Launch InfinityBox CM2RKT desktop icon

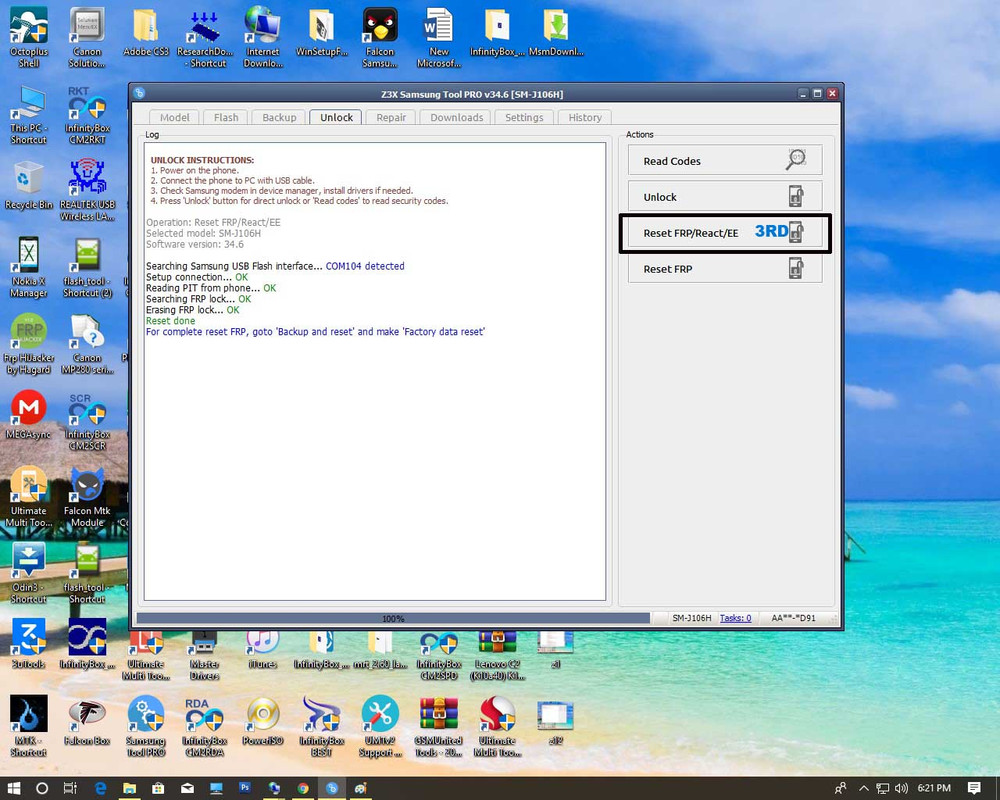coord(87,115)
